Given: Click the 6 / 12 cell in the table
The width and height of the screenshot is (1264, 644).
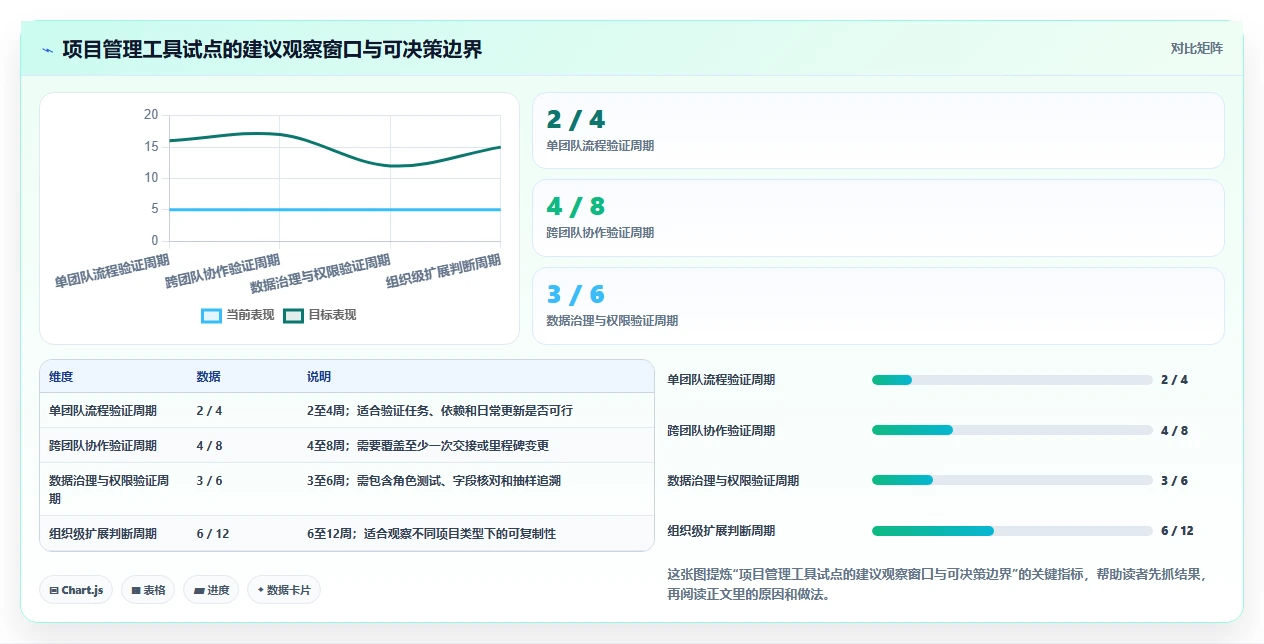Looking at the screenshot, I should [213, 534].
